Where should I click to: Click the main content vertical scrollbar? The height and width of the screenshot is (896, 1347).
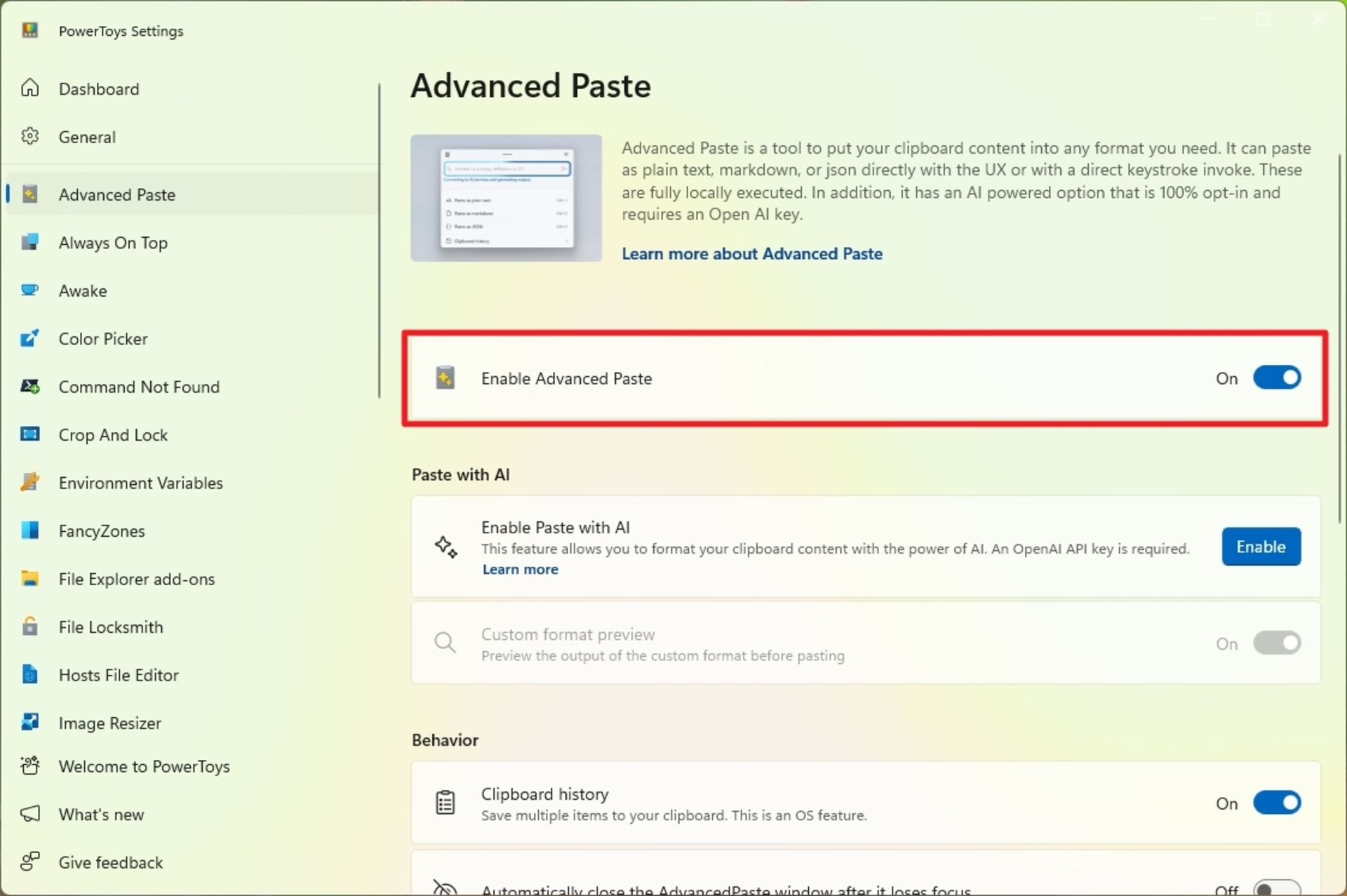coord(1340,337)
